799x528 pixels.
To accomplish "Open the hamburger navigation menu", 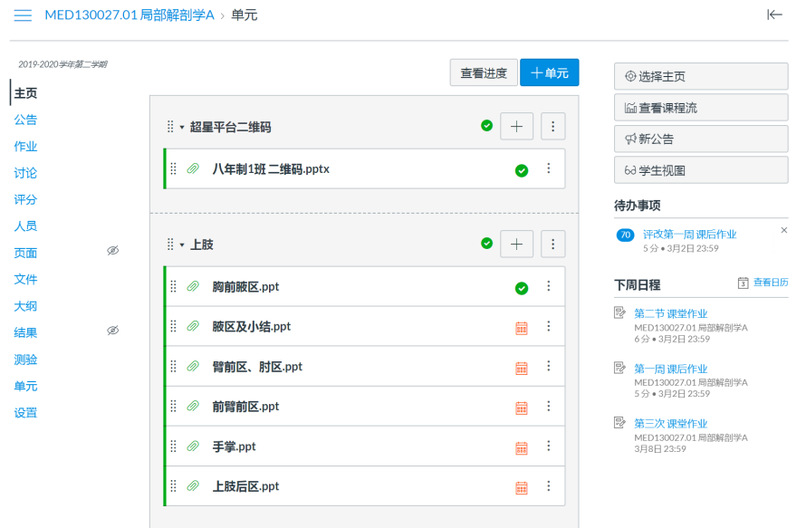I will 22,15.
